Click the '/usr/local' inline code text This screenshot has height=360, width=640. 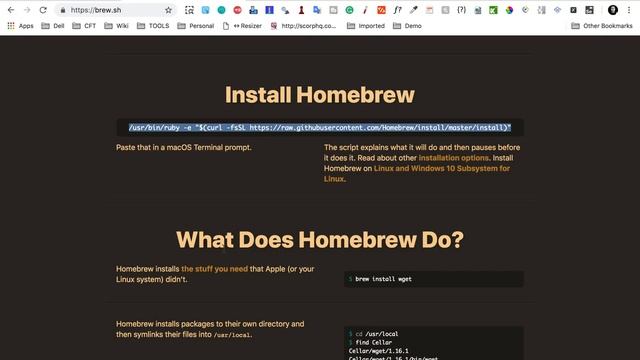point(232,335)
